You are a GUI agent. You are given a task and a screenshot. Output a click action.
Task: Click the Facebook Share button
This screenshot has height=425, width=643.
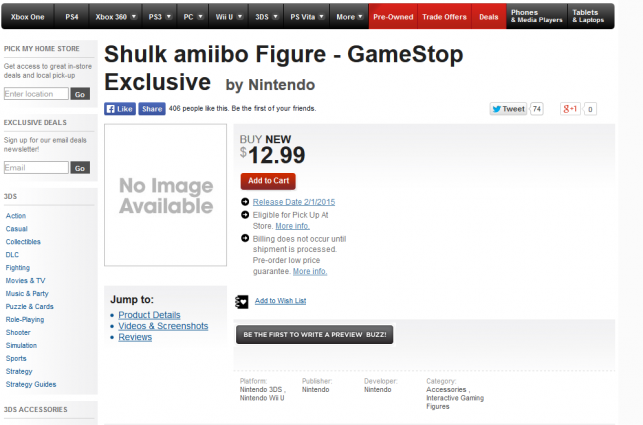coord(152,109)
